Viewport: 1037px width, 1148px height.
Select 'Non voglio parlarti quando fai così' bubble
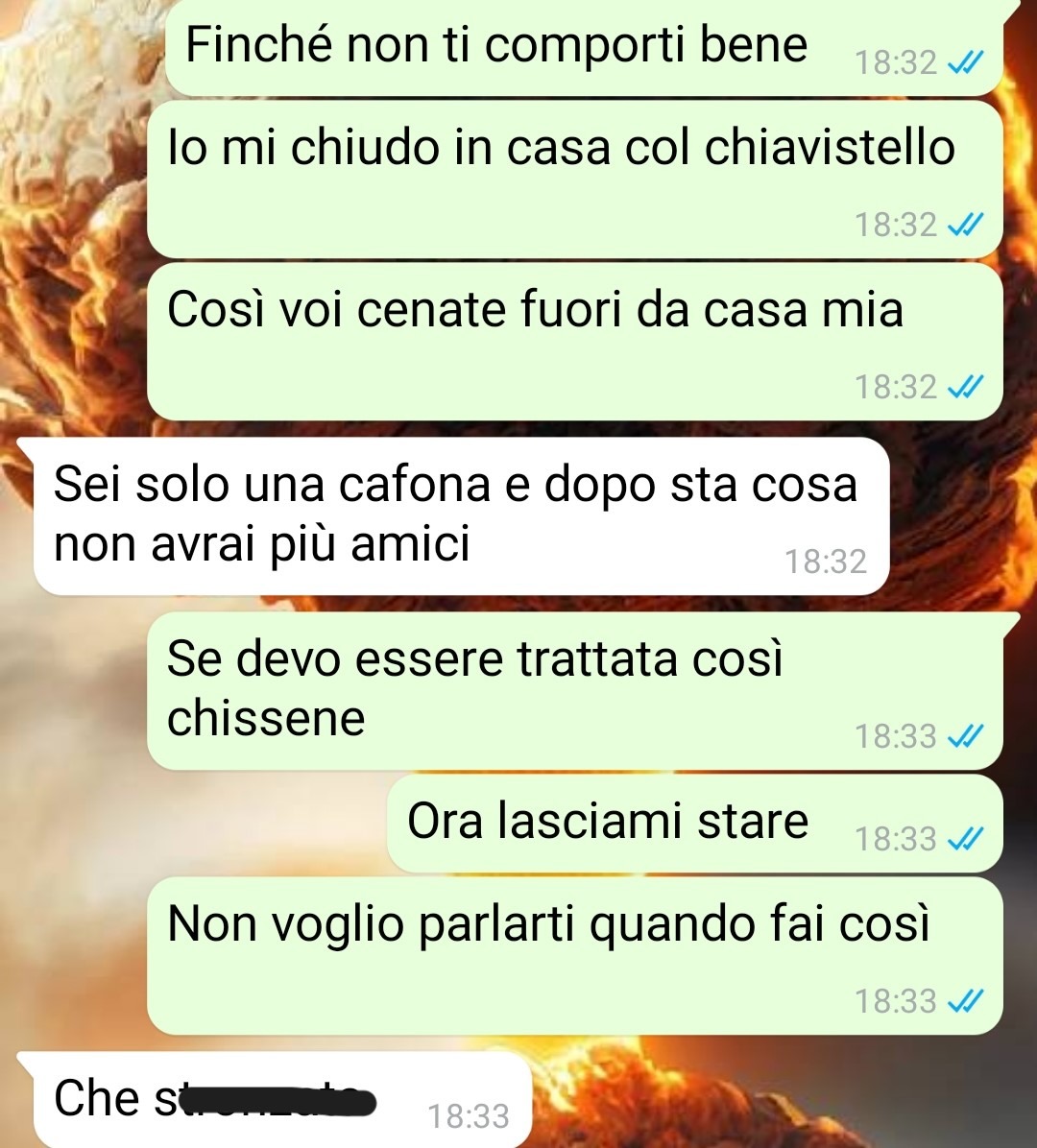coord(575,955)
